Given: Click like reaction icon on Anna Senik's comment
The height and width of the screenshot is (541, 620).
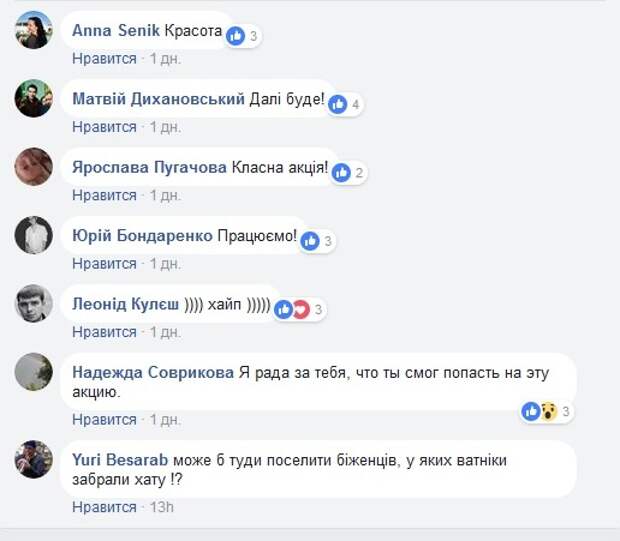Looking at the screenshot, I should tap(236, 36).
